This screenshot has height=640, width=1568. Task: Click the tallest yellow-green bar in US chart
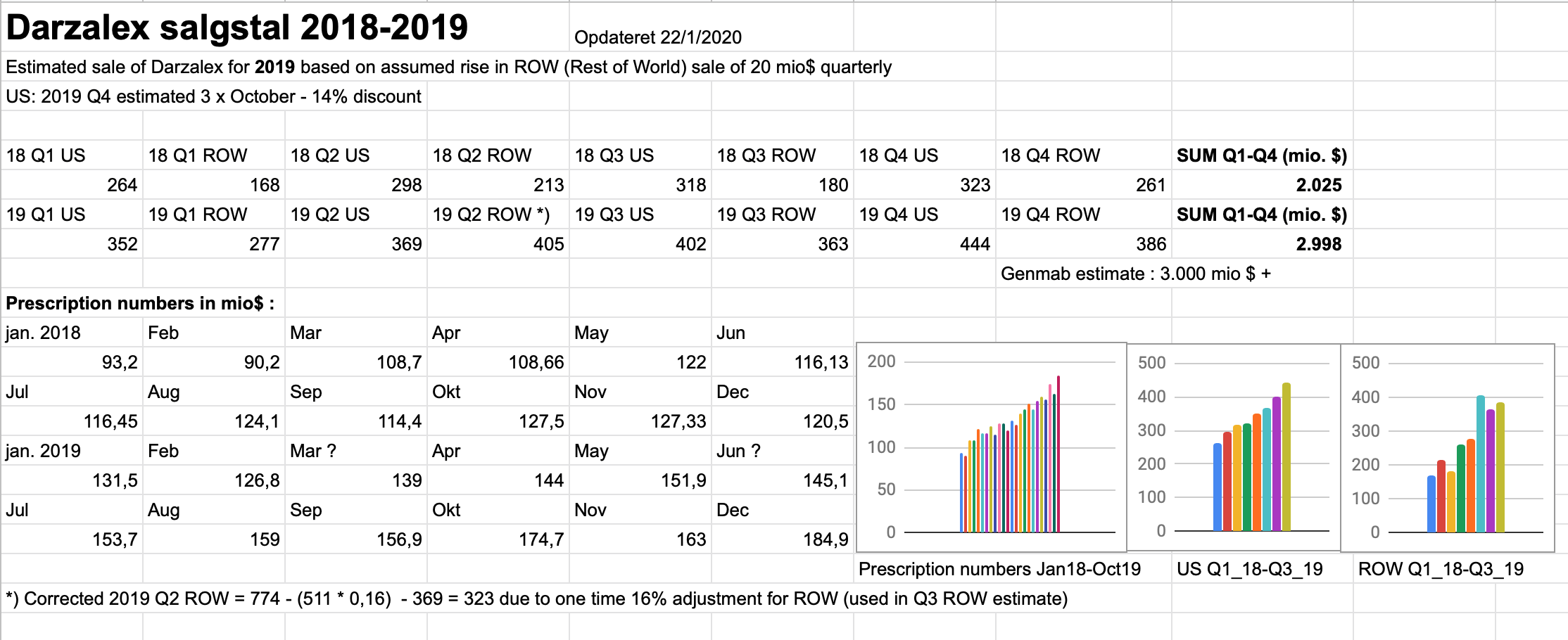coord(1286,457)
